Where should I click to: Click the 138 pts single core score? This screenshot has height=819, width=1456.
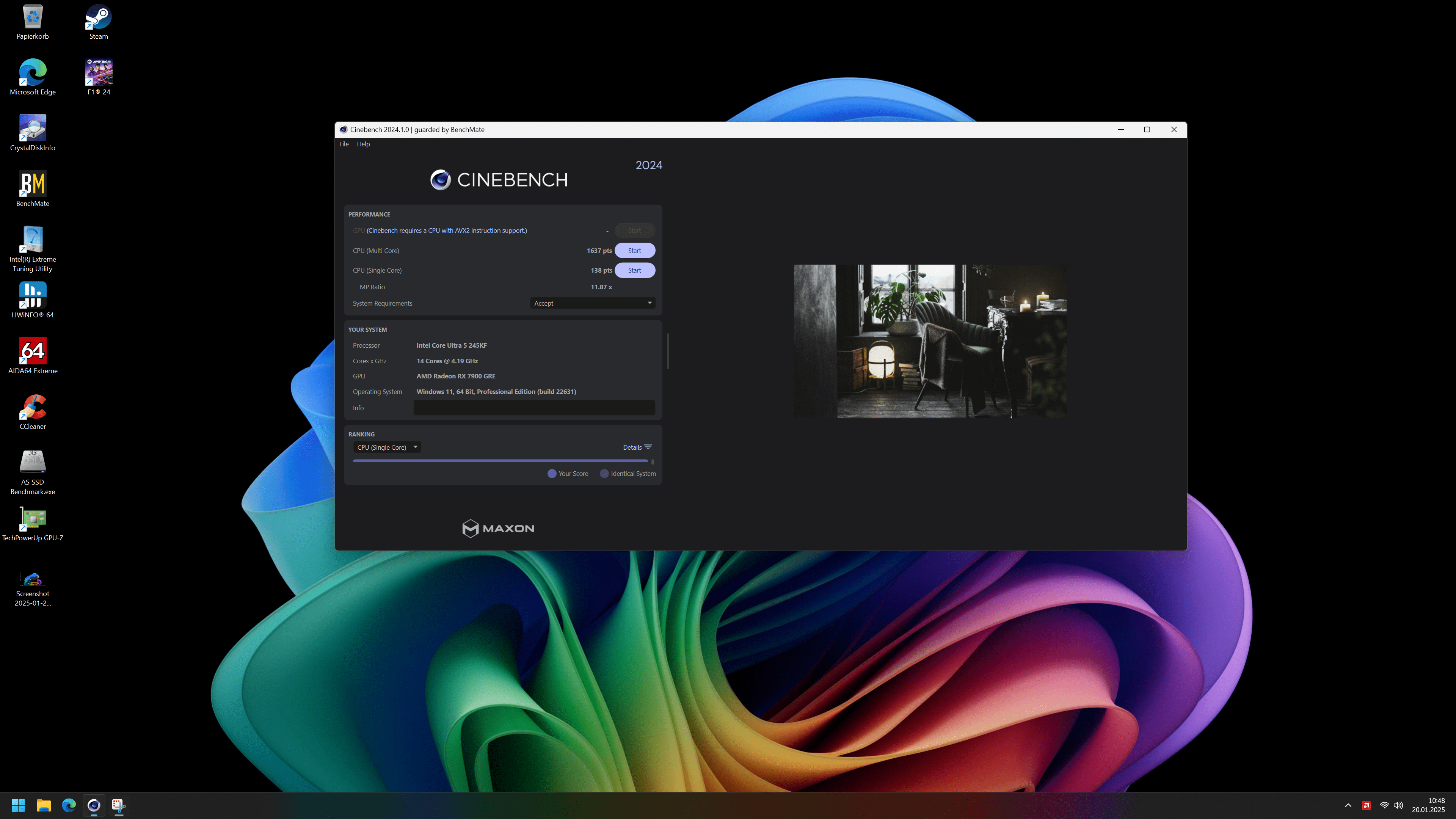[x=601, y=270]
